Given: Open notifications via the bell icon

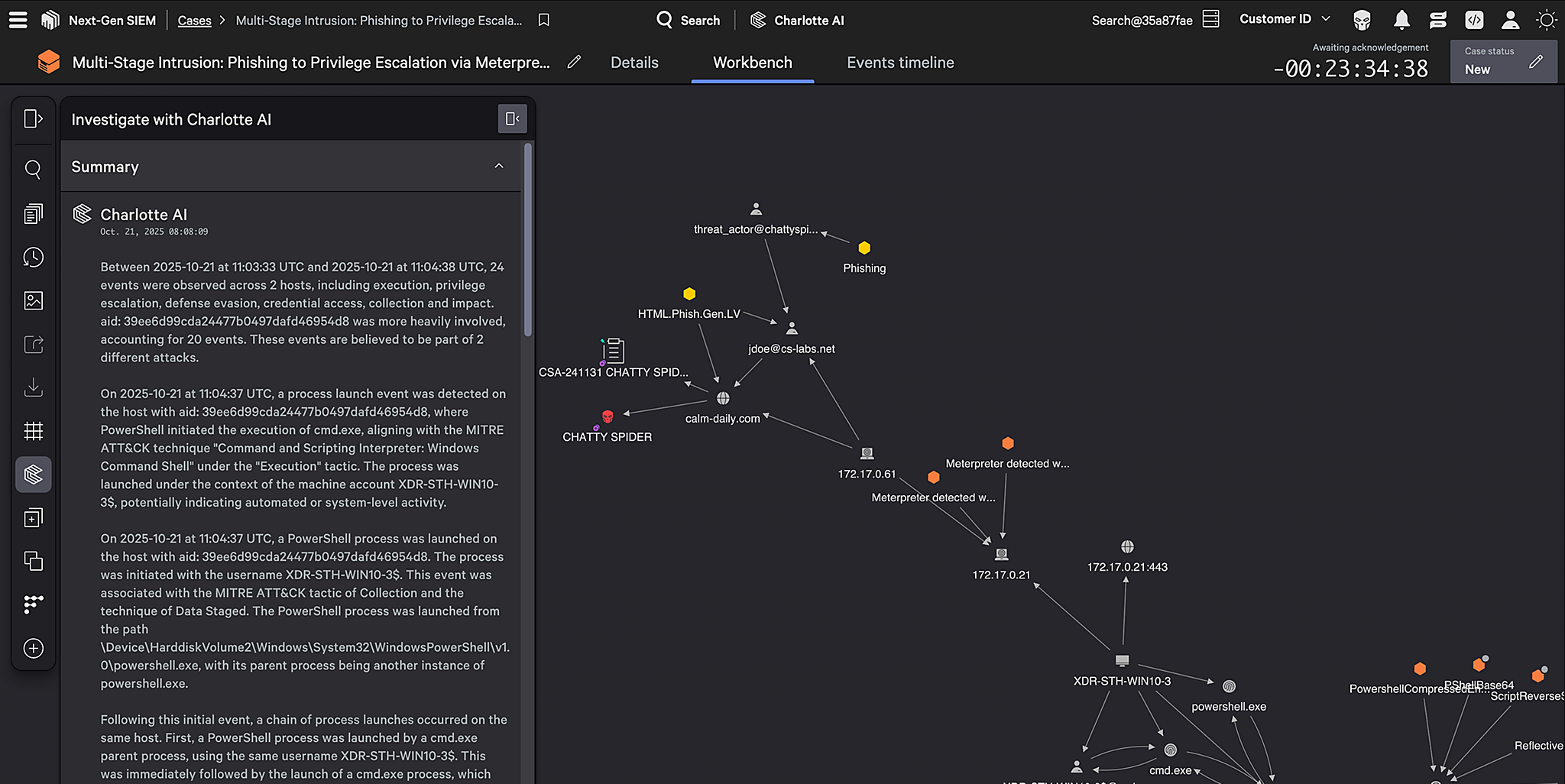Looking at the screenshot, I should click(x=1402, y=20).
